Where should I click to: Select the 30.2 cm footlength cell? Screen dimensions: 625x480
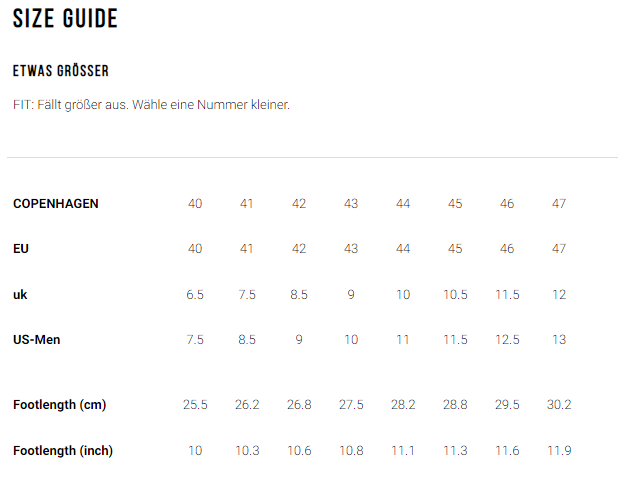[x=559, y=405]
